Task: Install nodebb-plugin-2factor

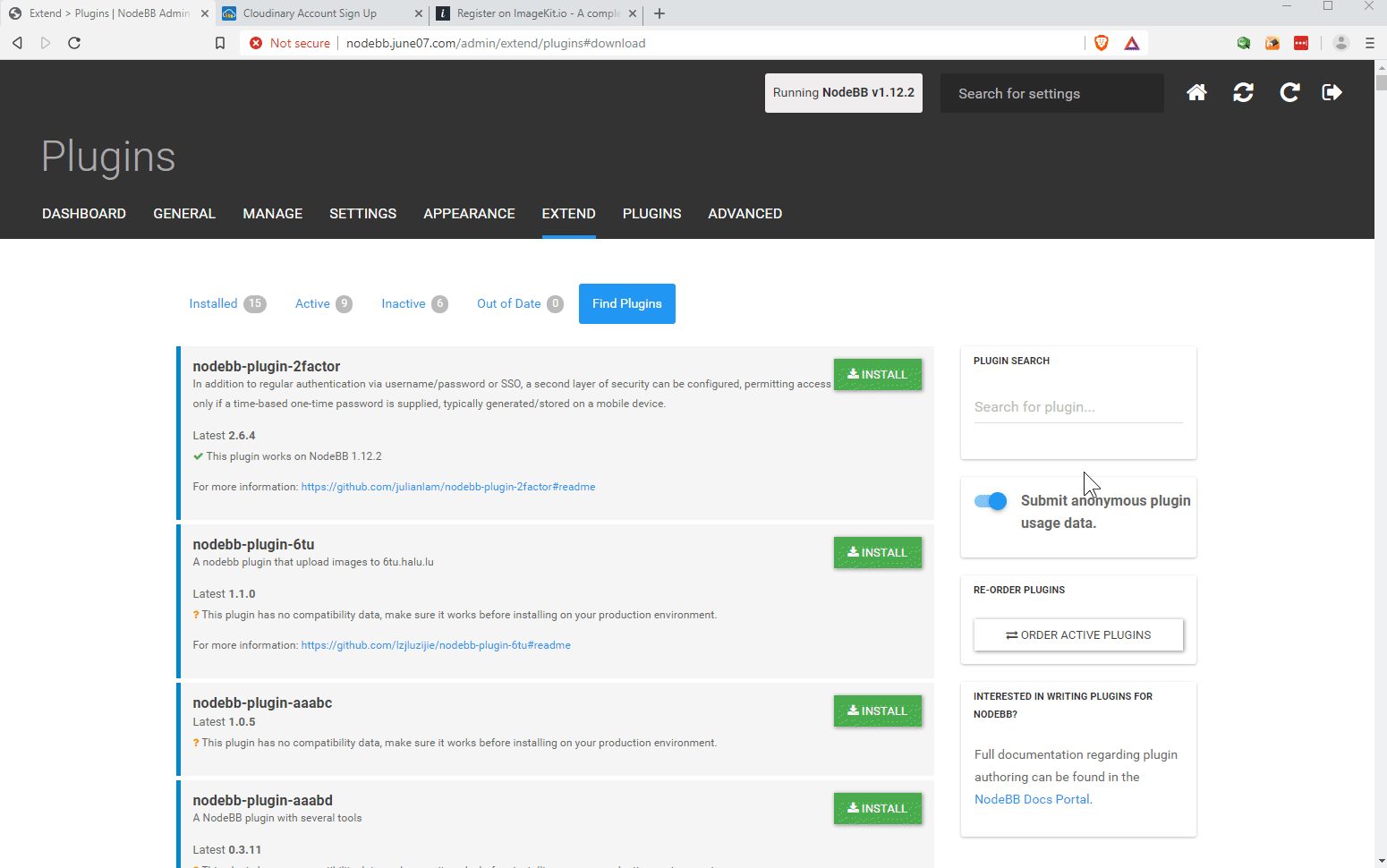Action: point(878,374)
